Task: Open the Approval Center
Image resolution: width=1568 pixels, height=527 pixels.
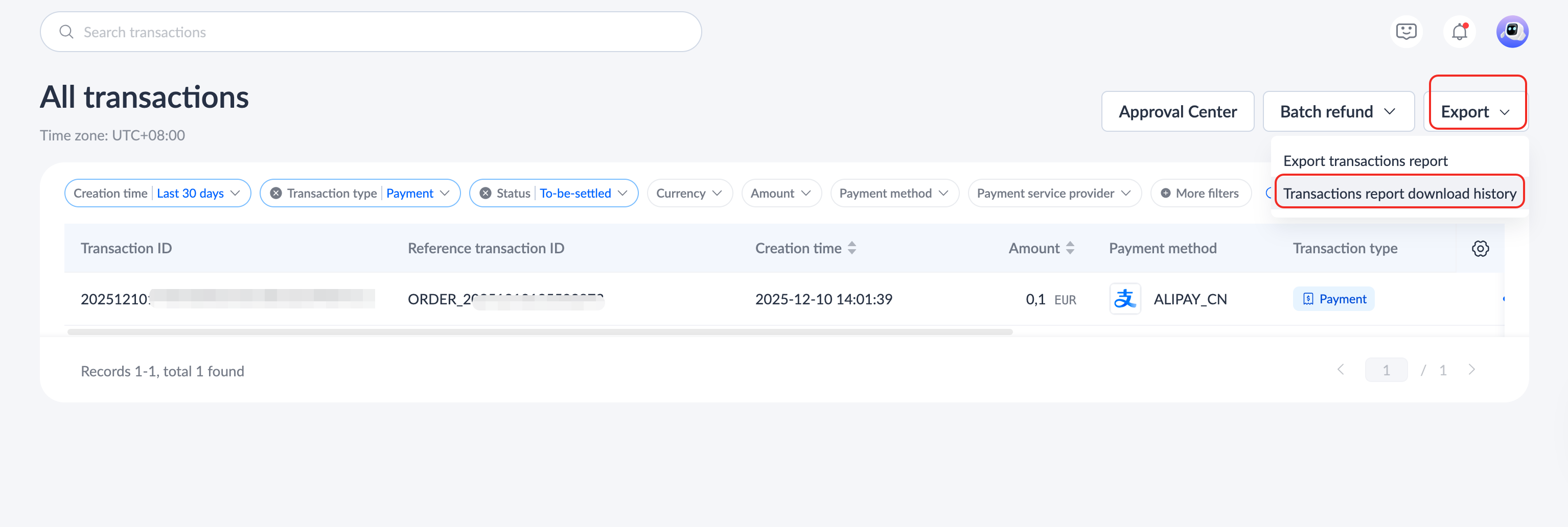Action: coord(1177,112)
